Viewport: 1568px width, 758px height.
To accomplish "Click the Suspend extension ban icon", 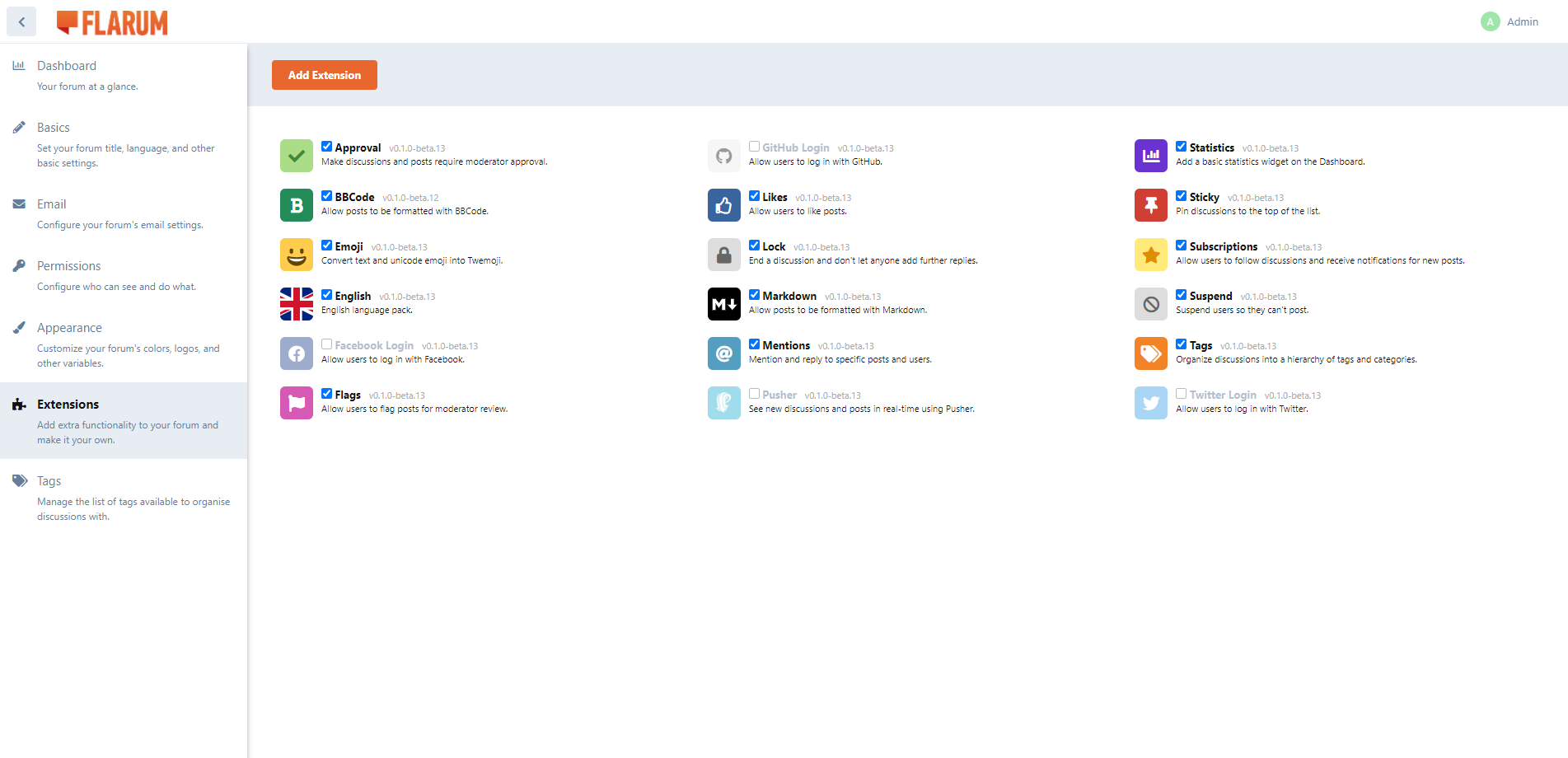I will 1151,304.
